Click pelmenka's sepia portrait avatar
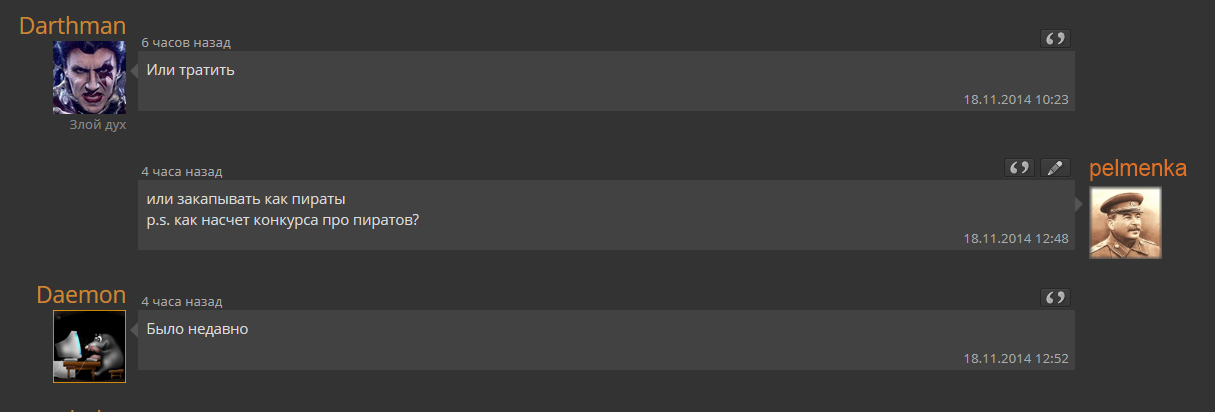The height and width of the screenshot is (412, 1215). click(1125, 223)
